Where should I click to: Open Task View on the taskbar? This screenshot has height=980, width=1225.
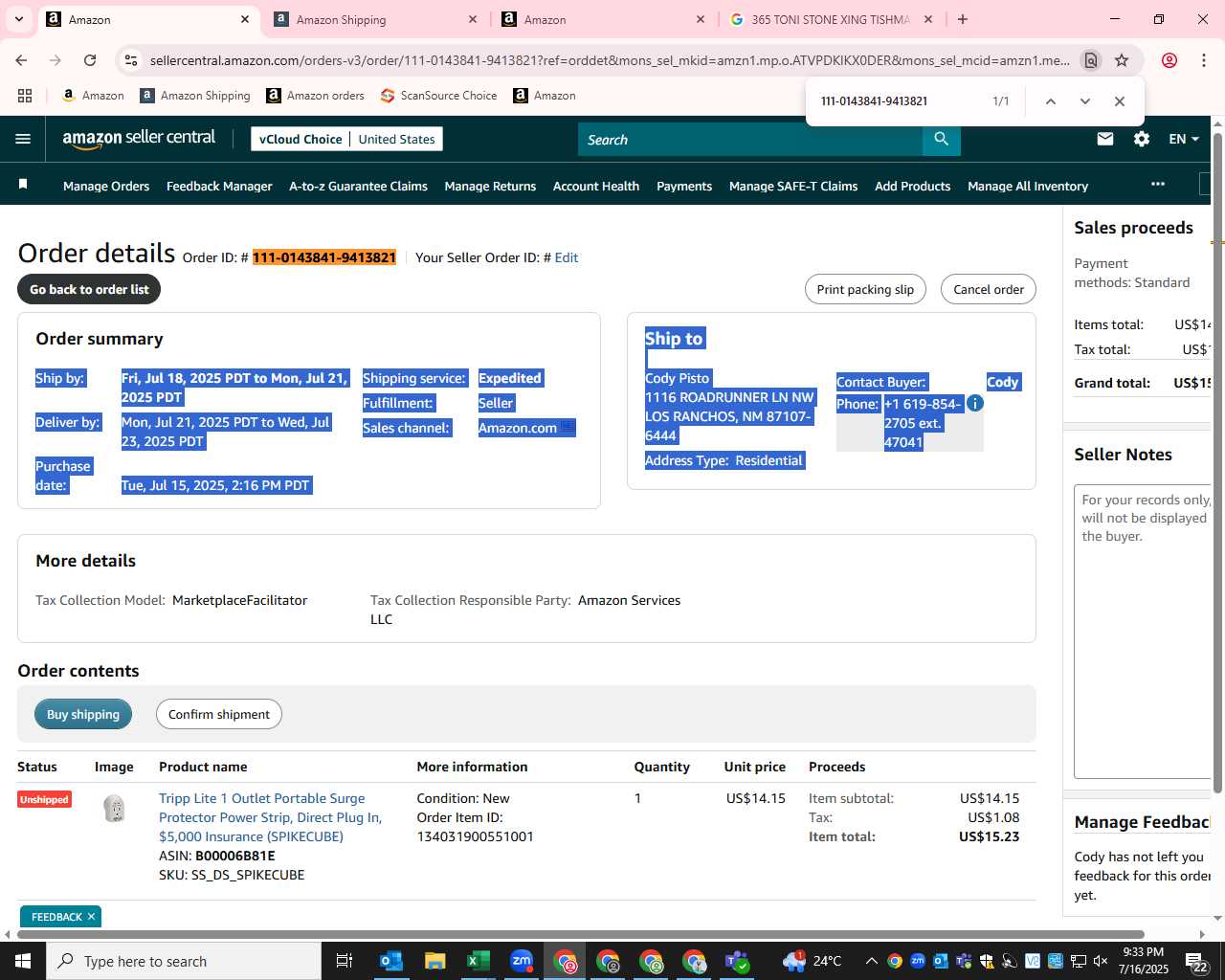coord(345,961)
